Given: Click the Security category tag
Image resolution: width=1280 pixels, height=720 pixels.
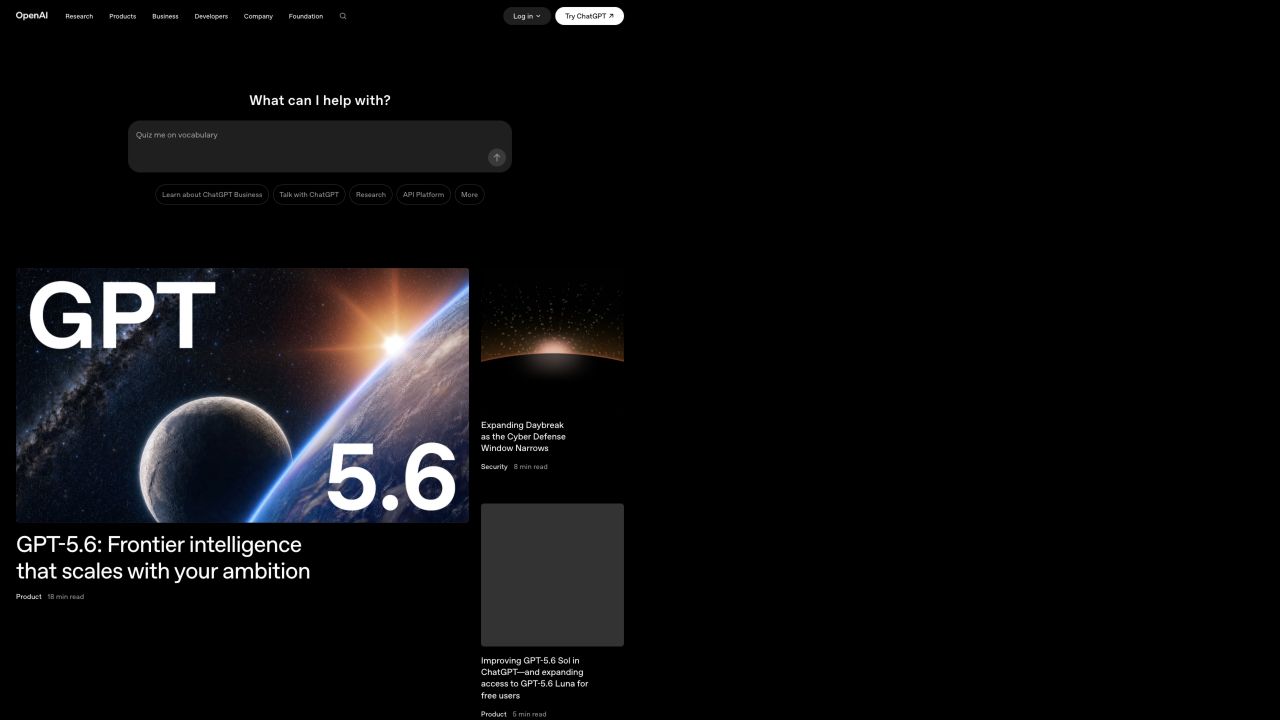Looking at the screenshot, I should [x=494, y=467].
